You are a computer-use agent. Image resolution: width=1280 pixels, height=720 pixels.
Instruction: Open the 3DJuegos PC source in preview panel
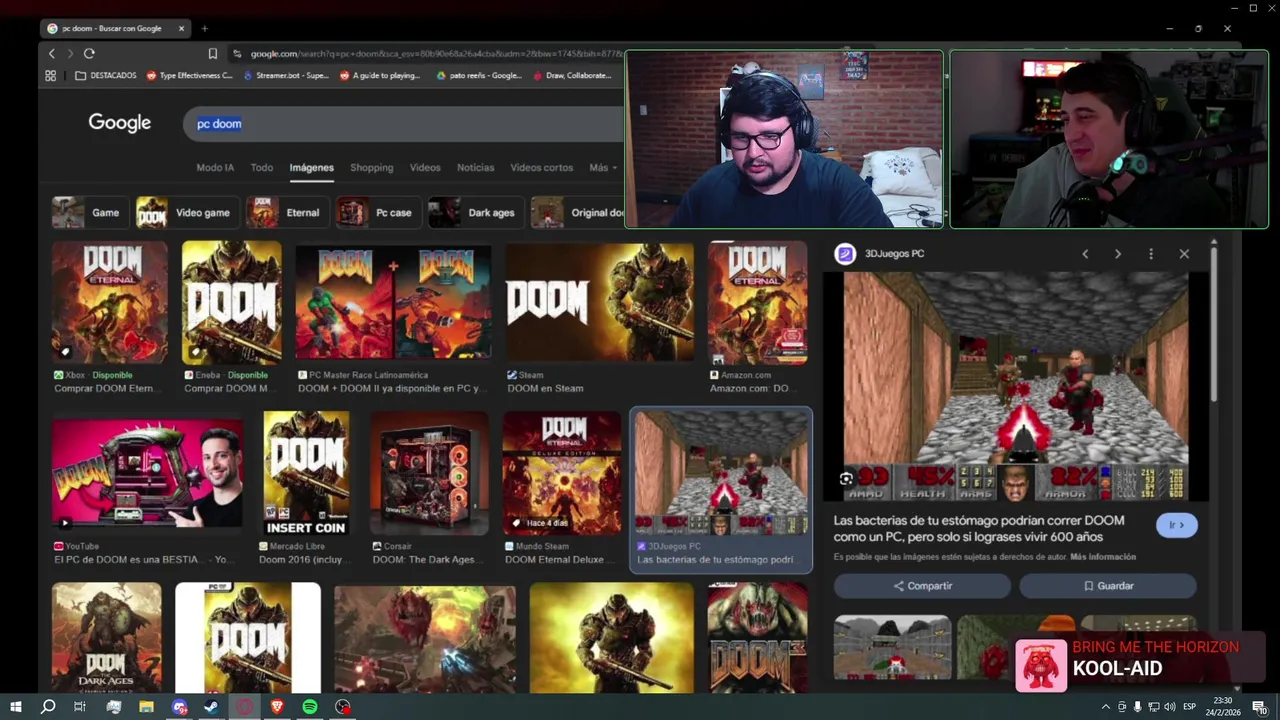click(880, 254)
